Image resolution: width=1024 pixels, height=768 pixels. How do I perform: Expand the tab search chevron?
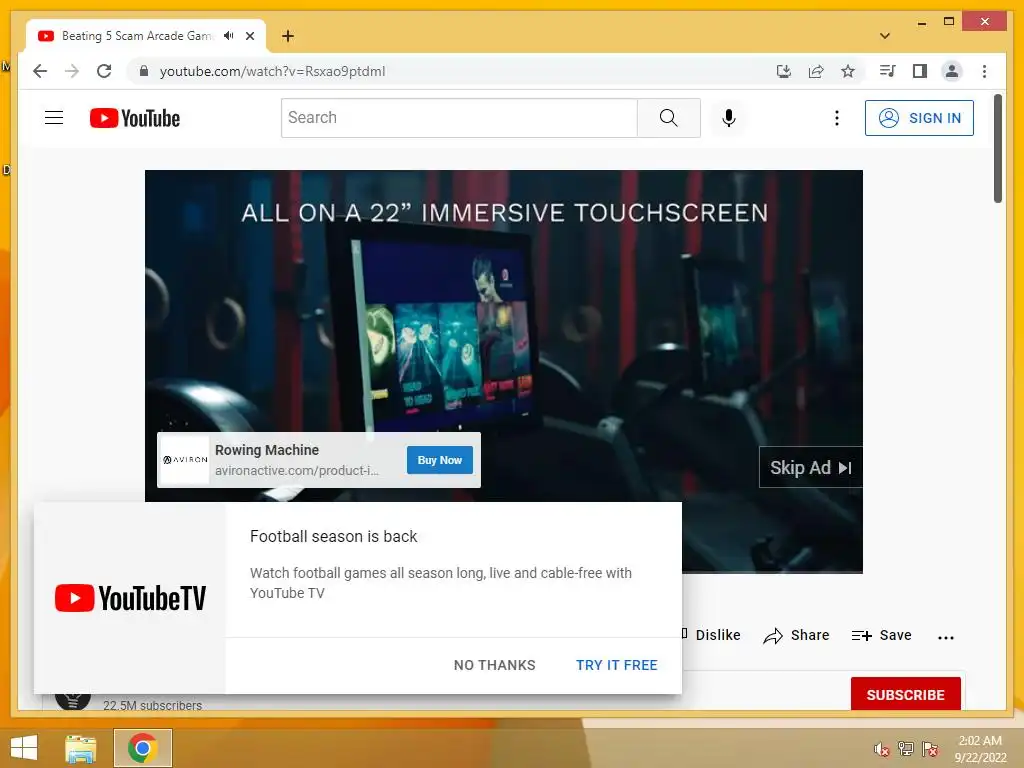coord(885,36)
